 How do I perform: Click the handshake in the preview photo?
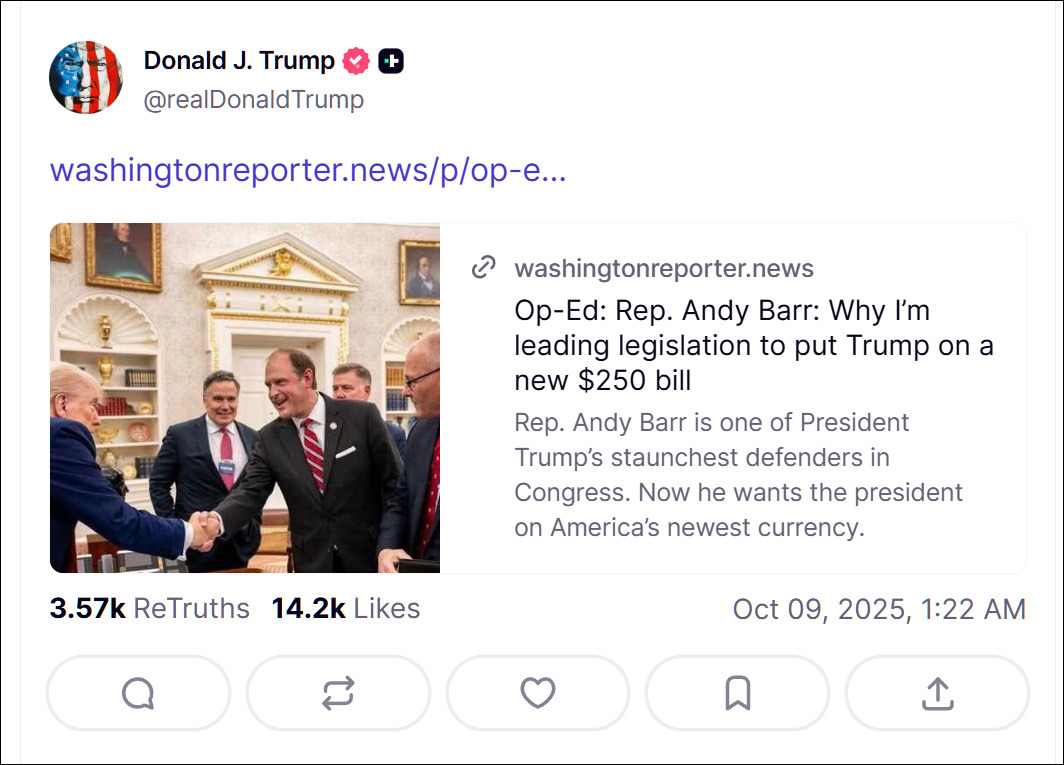[206, 526]
